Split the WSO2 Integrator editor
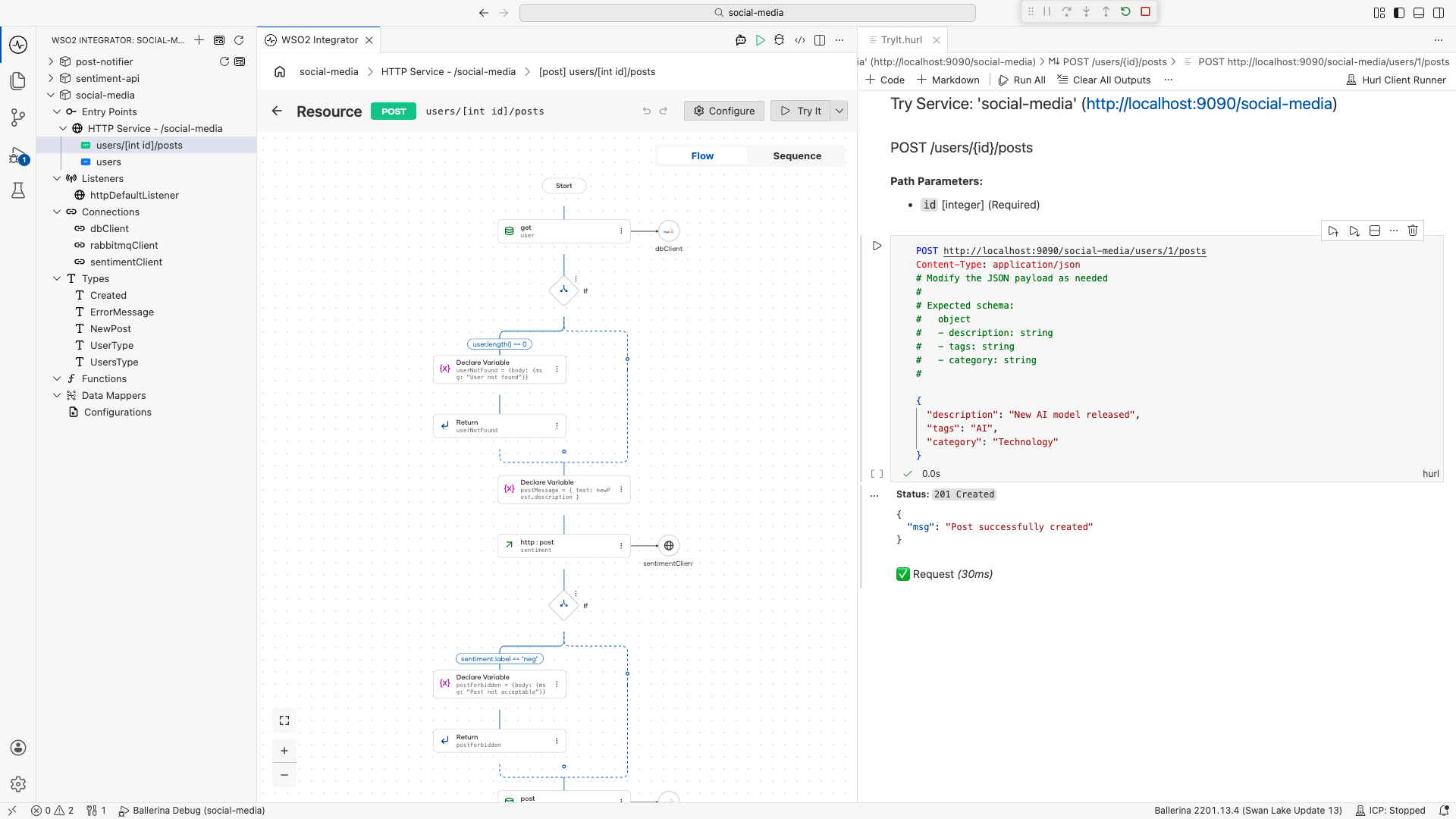 click(x=819, y=40)
